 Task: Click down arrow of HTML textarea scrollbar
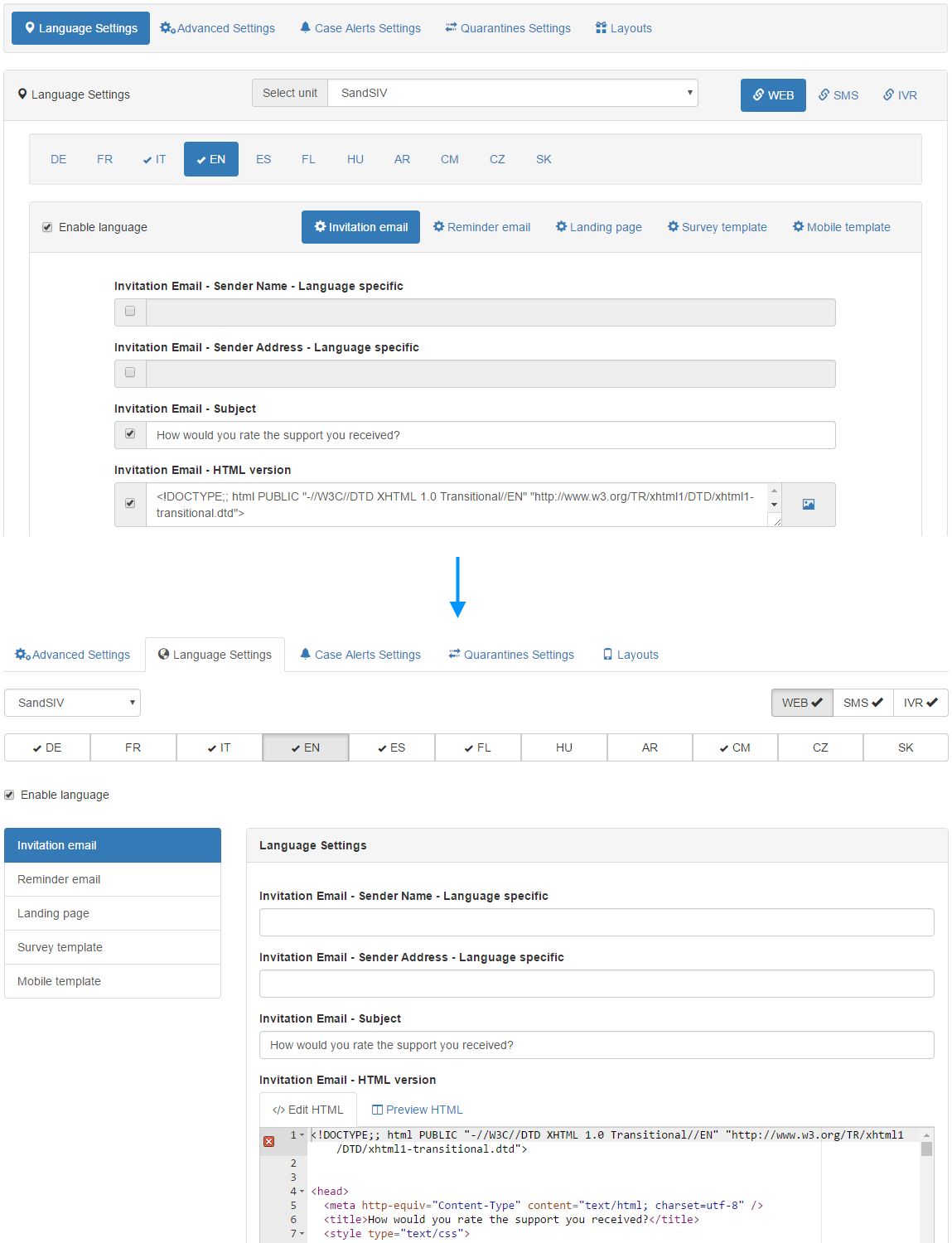(x=775, y=505)
